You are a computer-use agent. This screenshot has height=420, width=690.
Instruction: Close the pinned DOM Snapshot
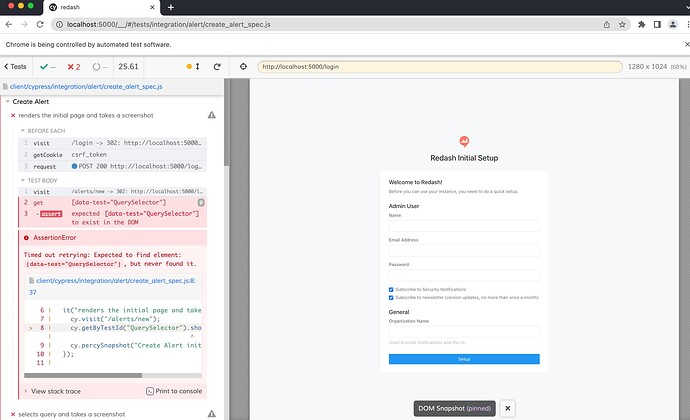pos(507,409)
